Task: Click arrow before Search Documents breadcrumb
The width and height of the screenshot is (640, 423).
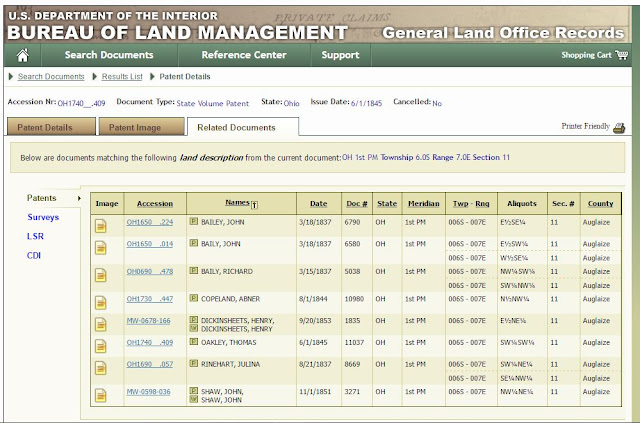Action: pos(11,76)
